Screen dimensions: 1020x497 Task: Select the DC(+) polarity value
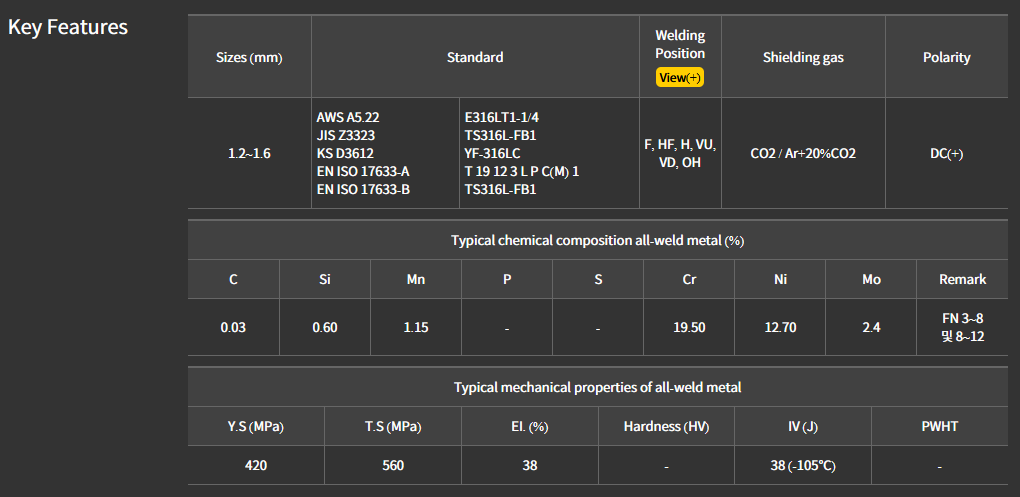(x=946, y=153)
